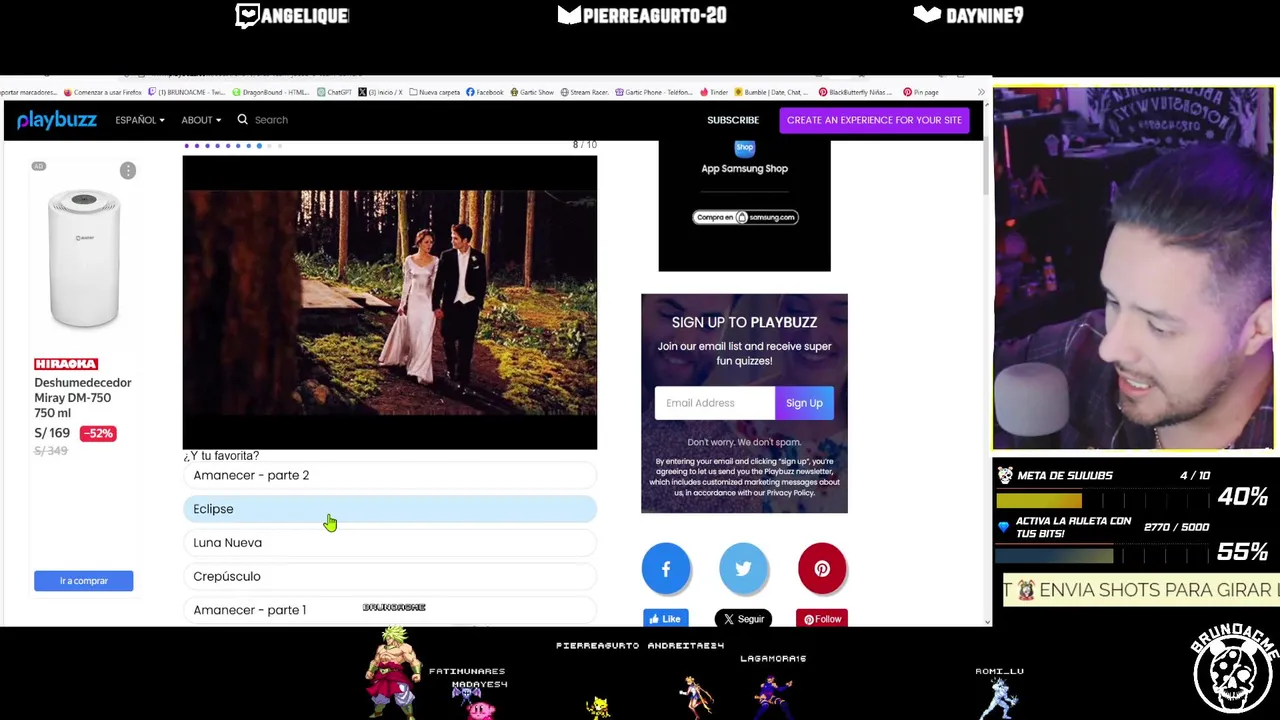Click the SIGN UP TO PLAYBUZZ heading
This screenshot has width=1280, height=720.
(x=744, y=322)
